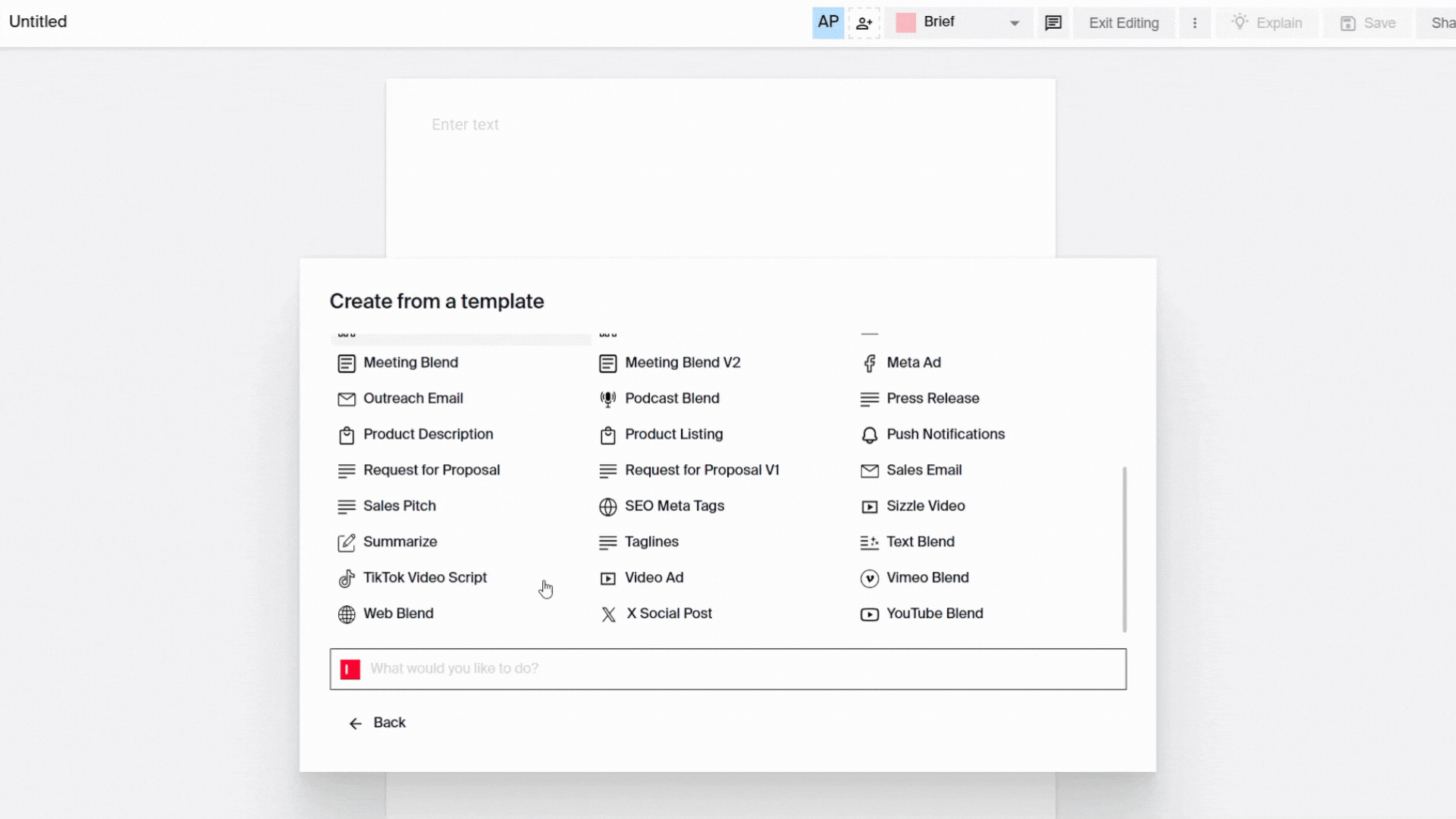Select the YouTube Blend template
This screenshot has height=819, width=1456.
pyautogui.click(x=934, y=613)
